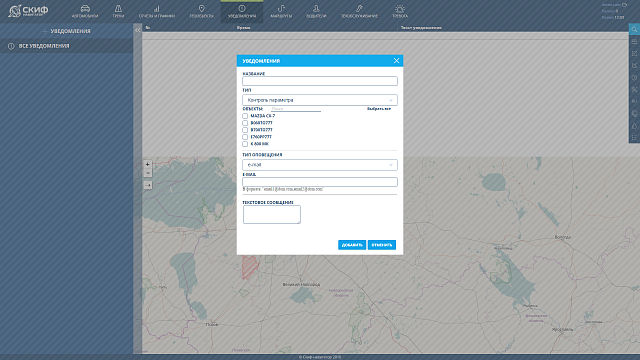Open the Тревога alarm section
The height and width of the screenshot is (360, 640).
coord(400,11)
